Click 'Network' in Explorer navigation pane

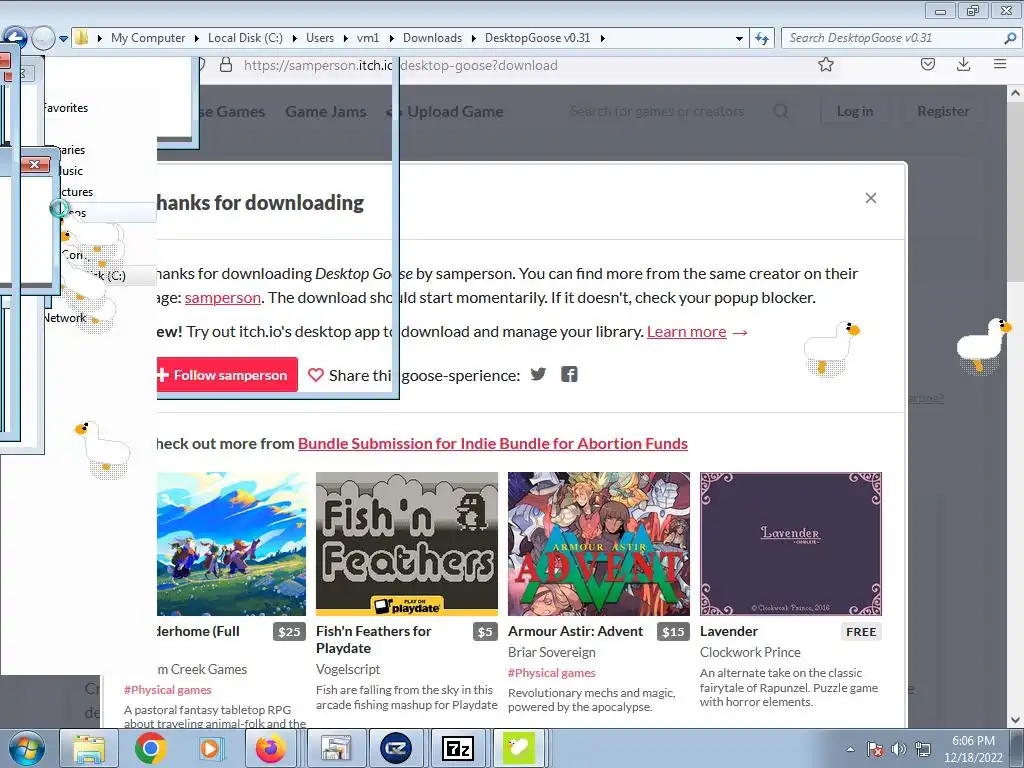click(x=65, y=318)
